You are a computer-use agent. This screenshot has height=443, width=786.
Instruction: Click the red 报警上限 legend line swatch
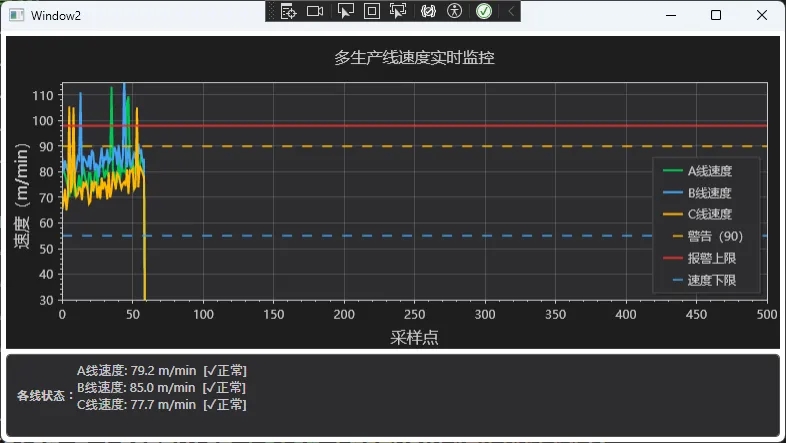pos(671,258)
